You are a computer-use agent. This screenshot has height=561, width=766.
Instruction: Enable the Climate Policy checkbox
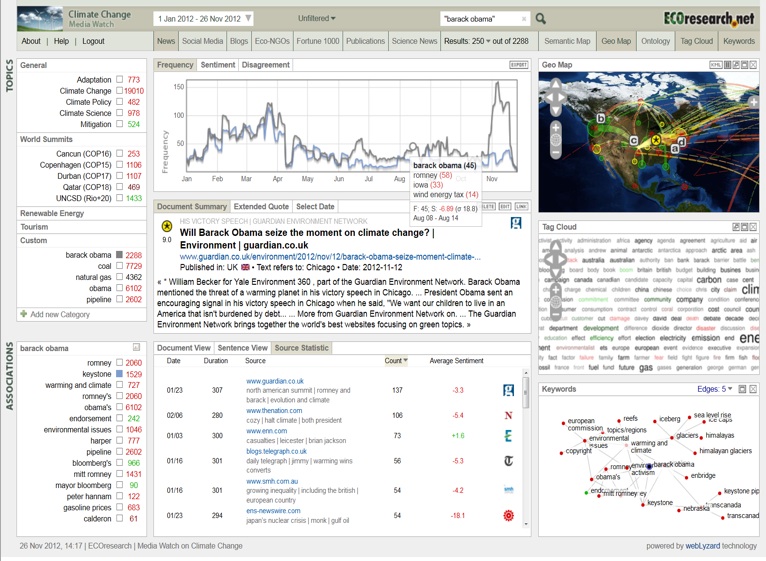click(120, 102)
